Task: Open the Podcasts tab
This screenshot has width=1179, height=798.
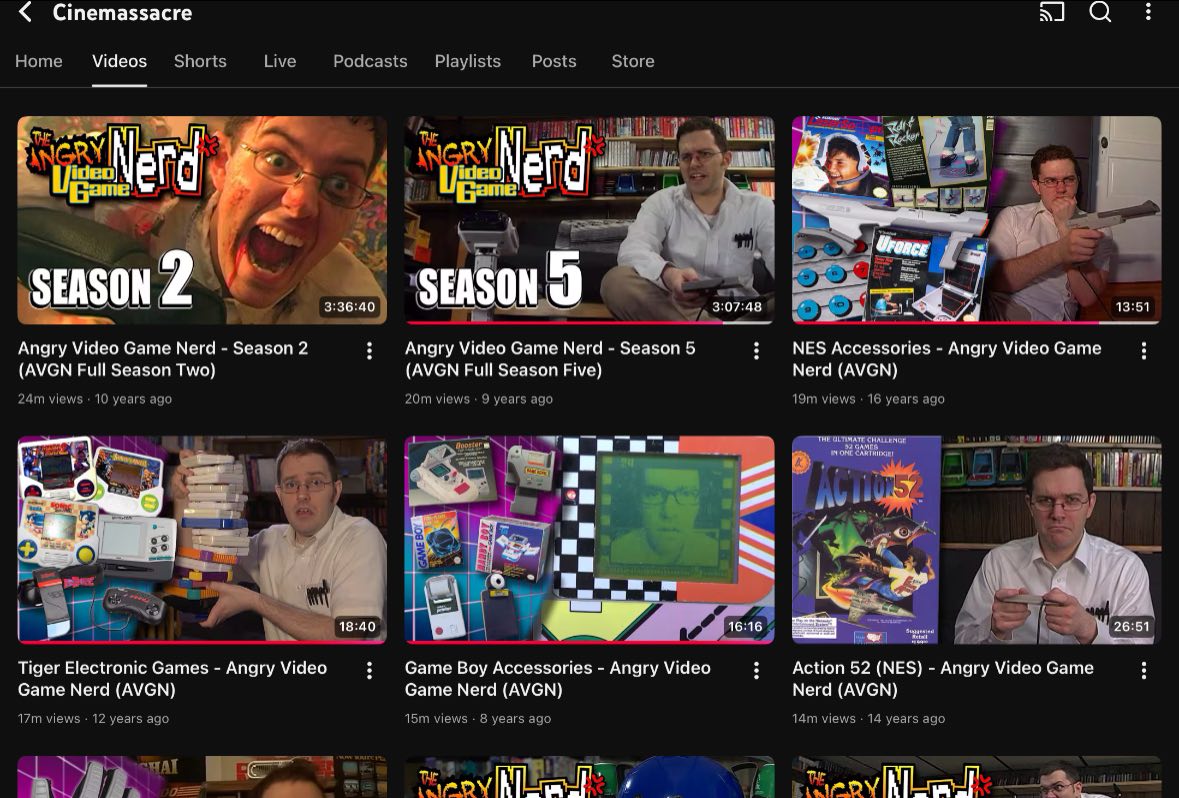Action: pyautogui.click(x=370, y=61)
